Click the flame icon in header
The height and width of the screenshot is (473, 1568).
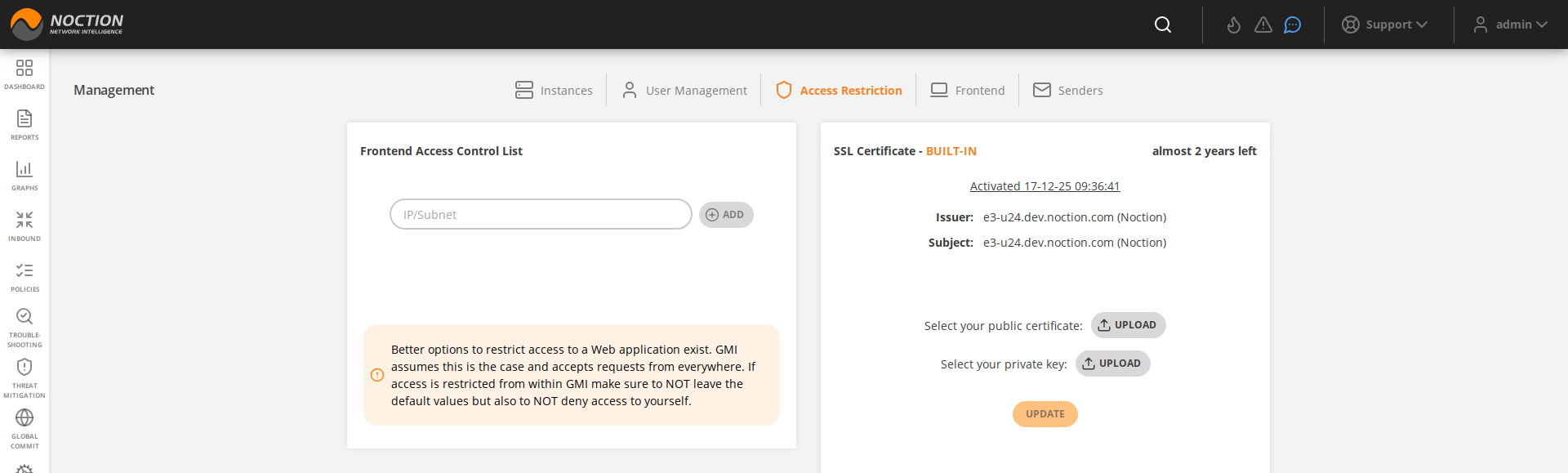[x=1234, y=25]
